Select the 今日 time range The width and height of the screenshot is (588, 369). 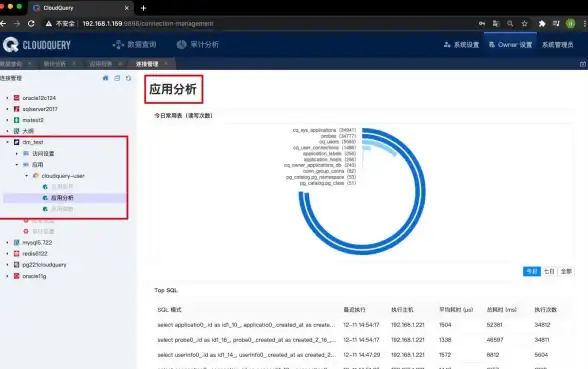(532, 271)
